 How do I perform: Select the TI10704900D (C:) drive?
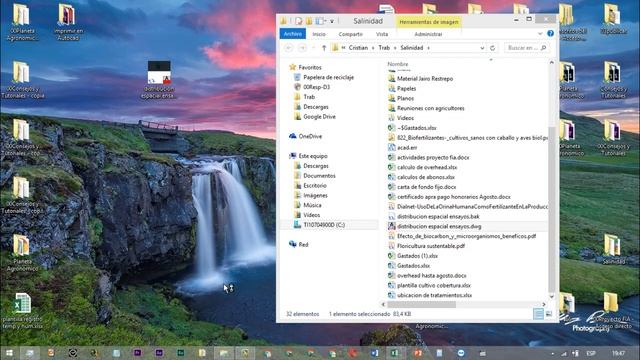(x=324, y=225)
